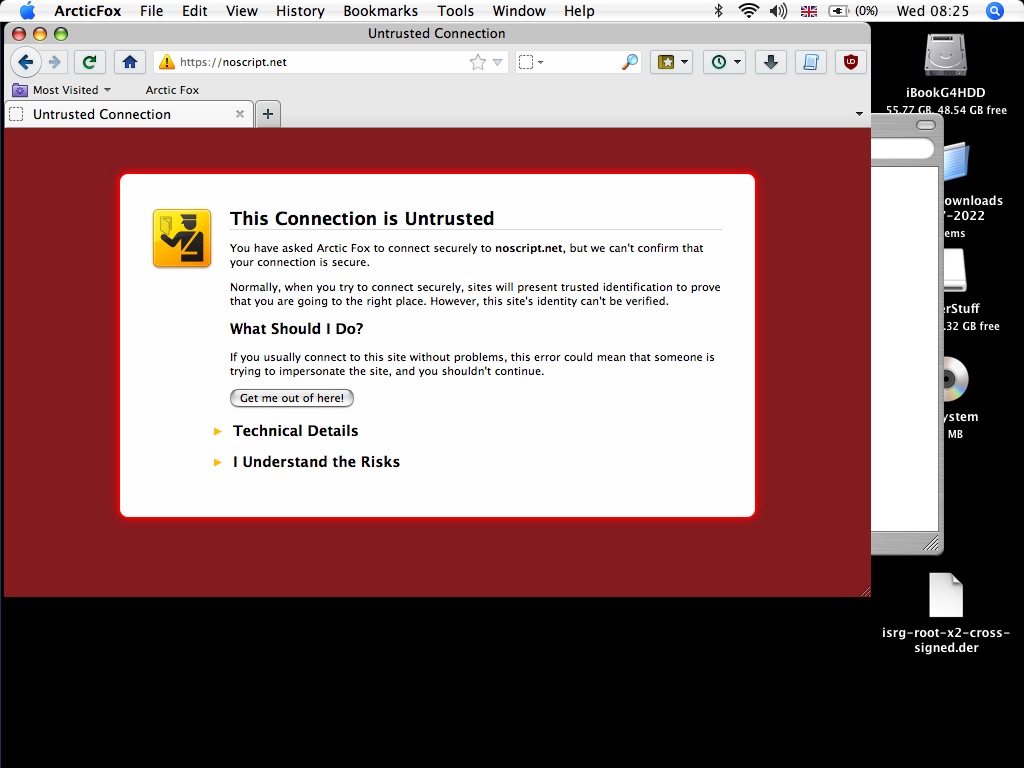Reload the page with the refresh icon
Viewport: 1024px width, 768px height.
click(89, 62)
